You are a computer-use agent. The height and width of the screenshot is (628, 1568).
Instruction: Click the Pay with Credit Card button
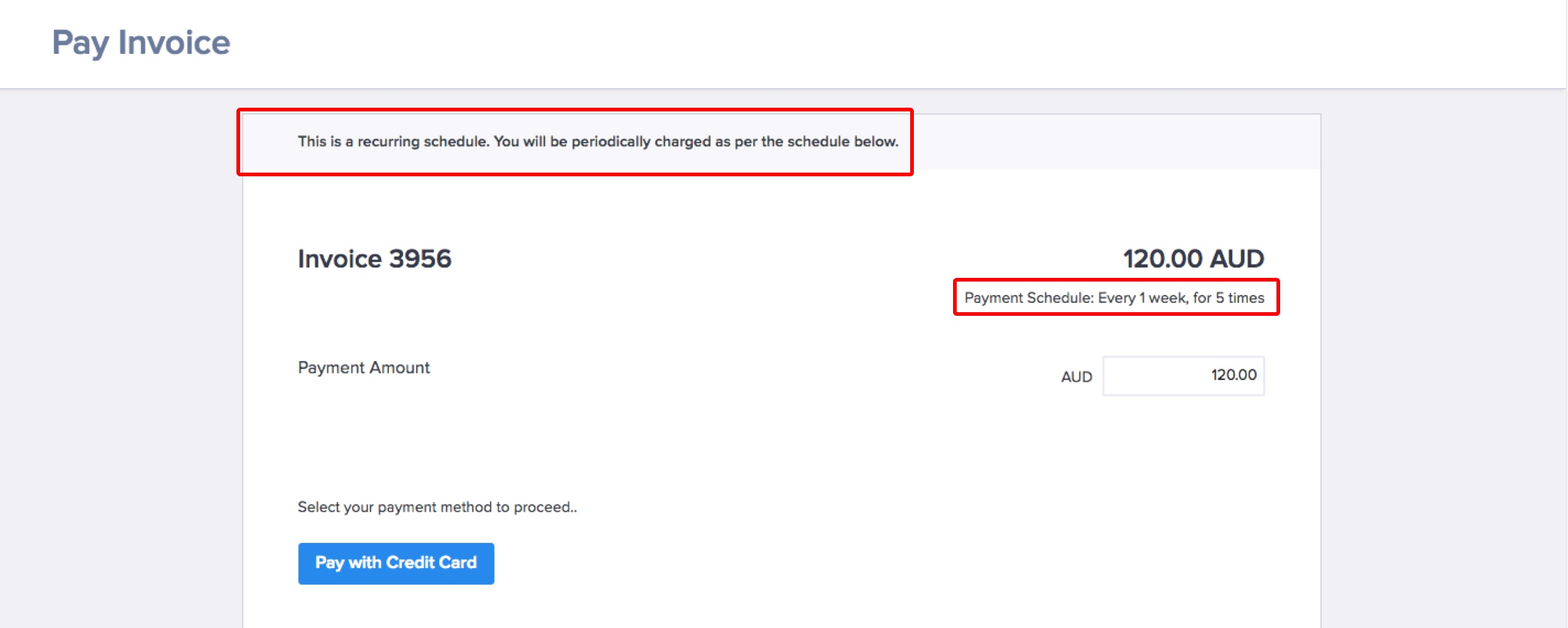[x=396, y=563]
